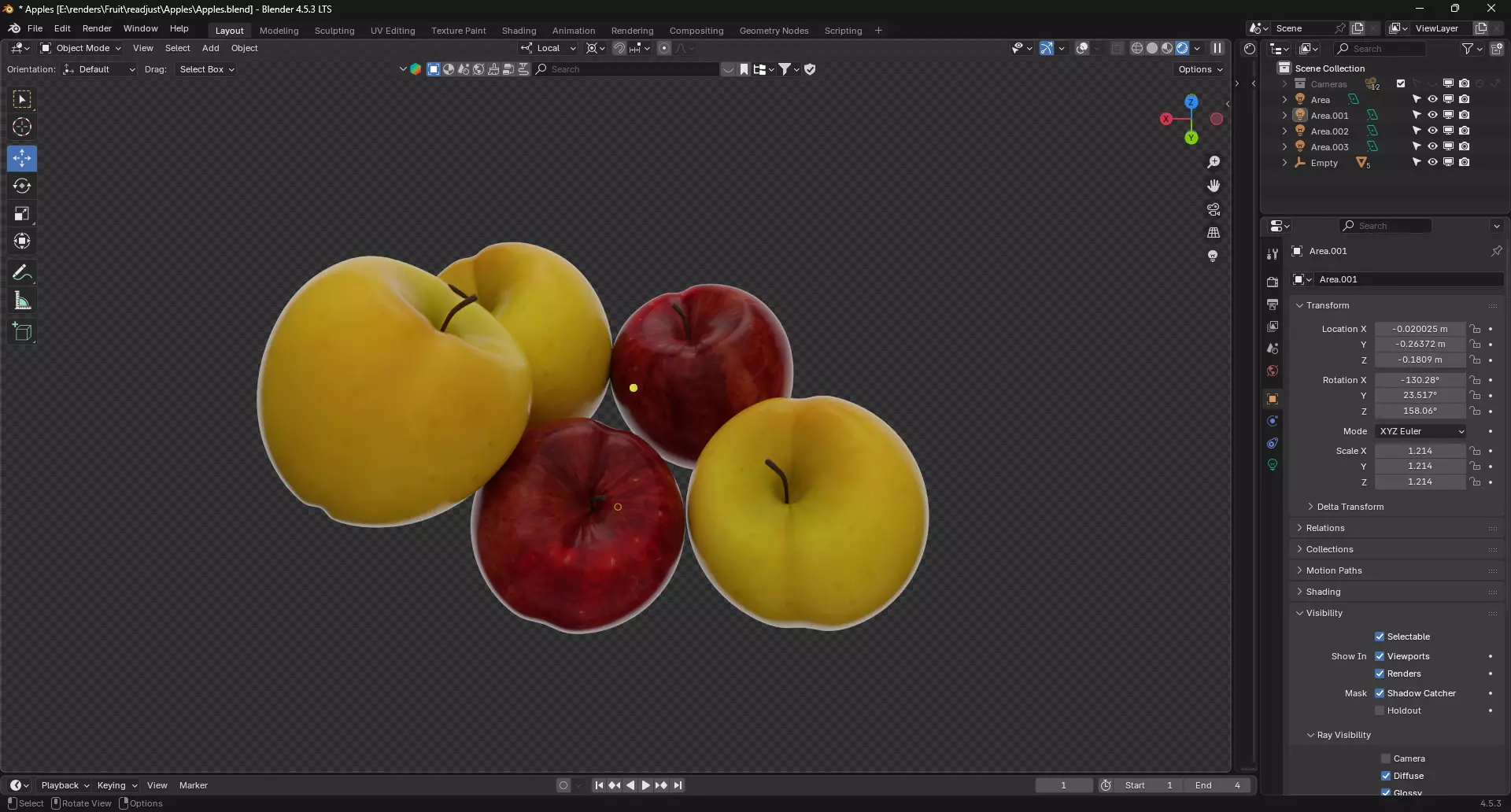Switch to the Geometry Nodes workspace tab
The image size is (1511, 812).
coord(774,31)
